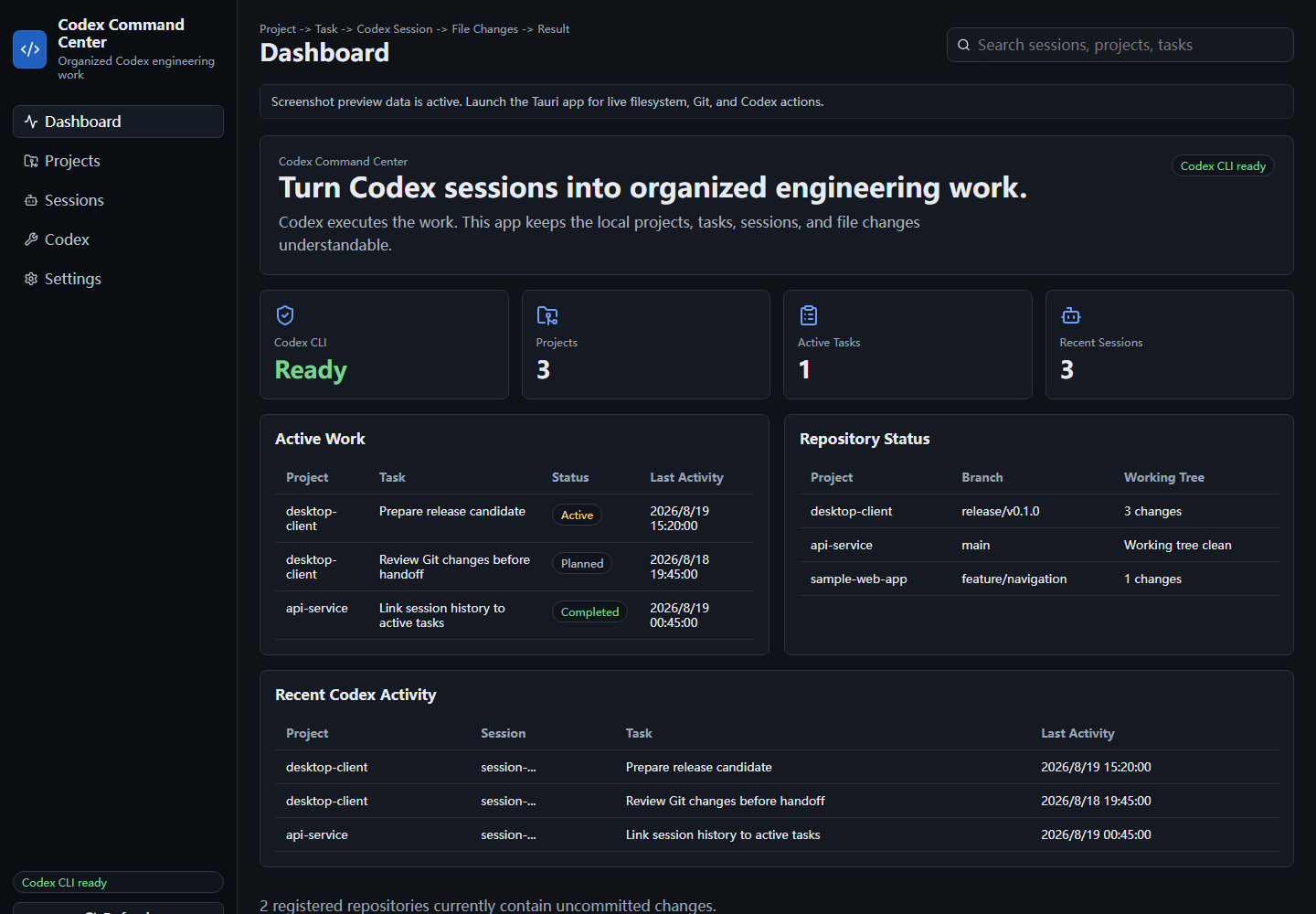Click the 'Planned' status badge
The height and width of the screenshot is (914, 1316).
[x=582, y=564]
